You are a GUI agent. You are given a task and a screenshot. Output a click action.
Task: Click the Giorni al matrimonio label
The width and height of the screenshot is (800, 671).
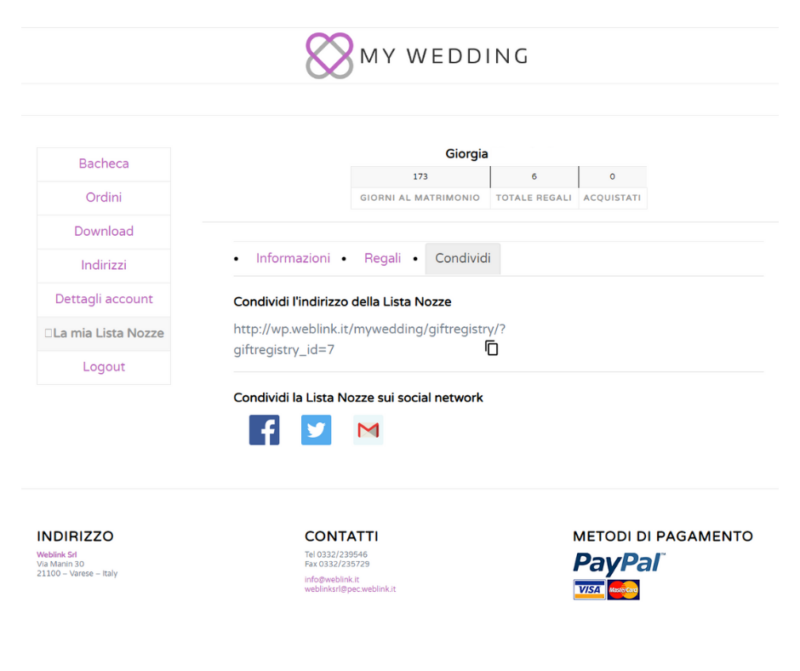tap(420, 197)
